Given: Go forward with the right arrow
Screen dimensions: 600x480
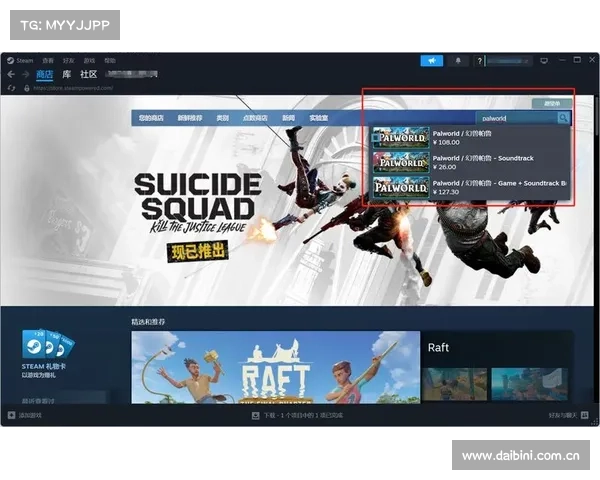Looking at the screenshot, I should click(x=26, y=74).
